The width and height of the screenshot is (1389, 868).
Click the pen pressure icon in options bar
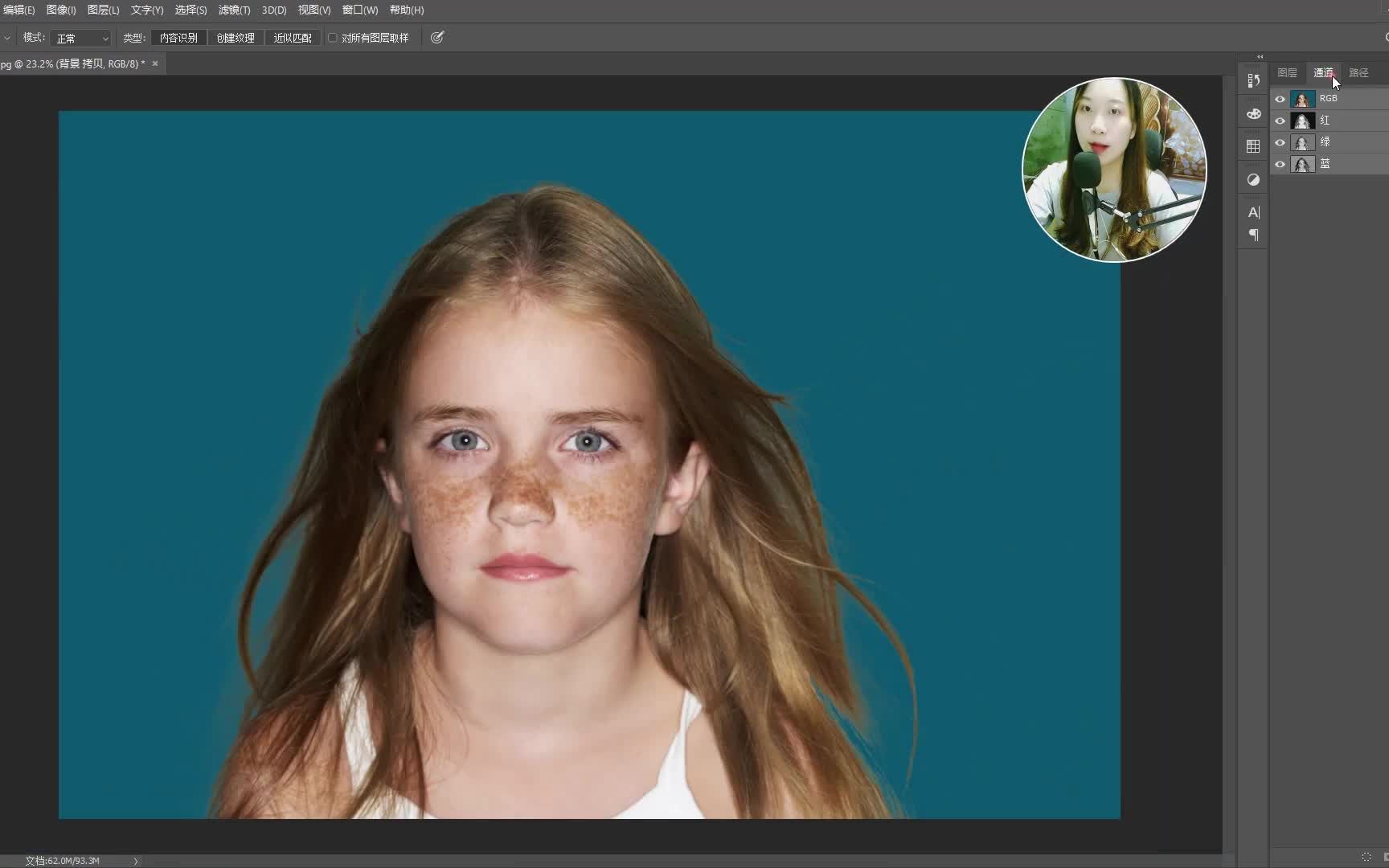click(x=437, y=38)
